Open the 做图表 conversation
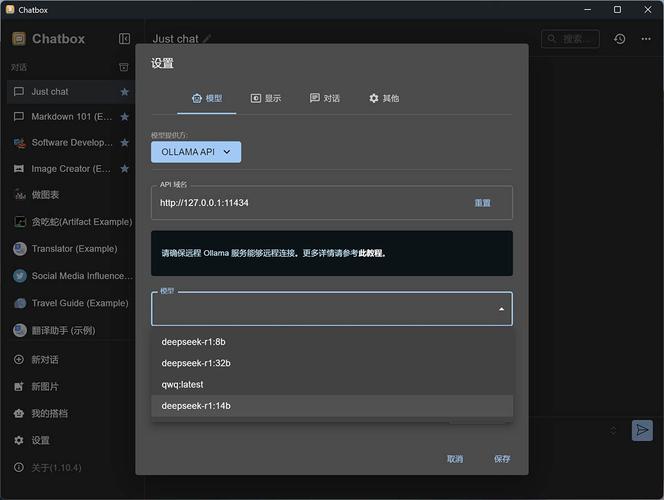The height and width of the screenshot is (500, 664). [x=70, y=195]
